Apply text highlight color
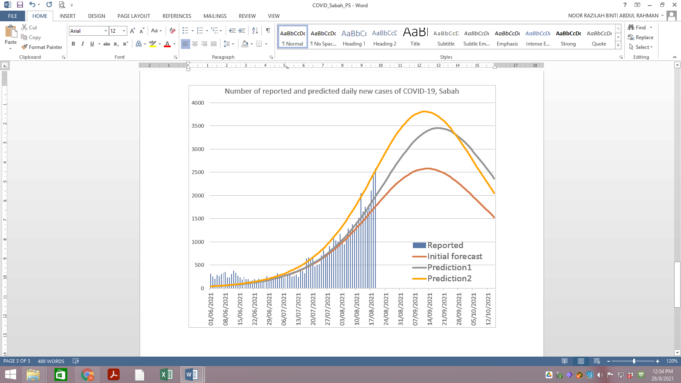 pyautogui.click(x=152, y=44)
